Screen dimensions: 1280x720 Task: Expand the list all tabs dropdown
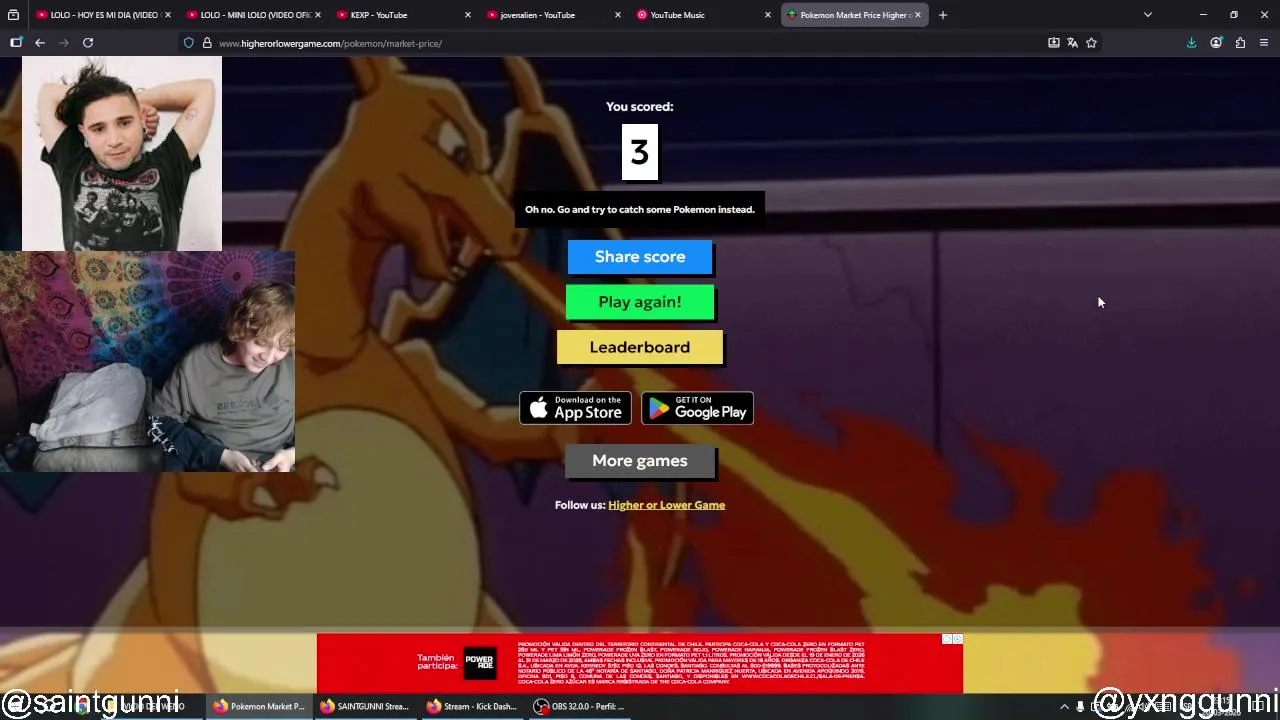coord(1147,15)
